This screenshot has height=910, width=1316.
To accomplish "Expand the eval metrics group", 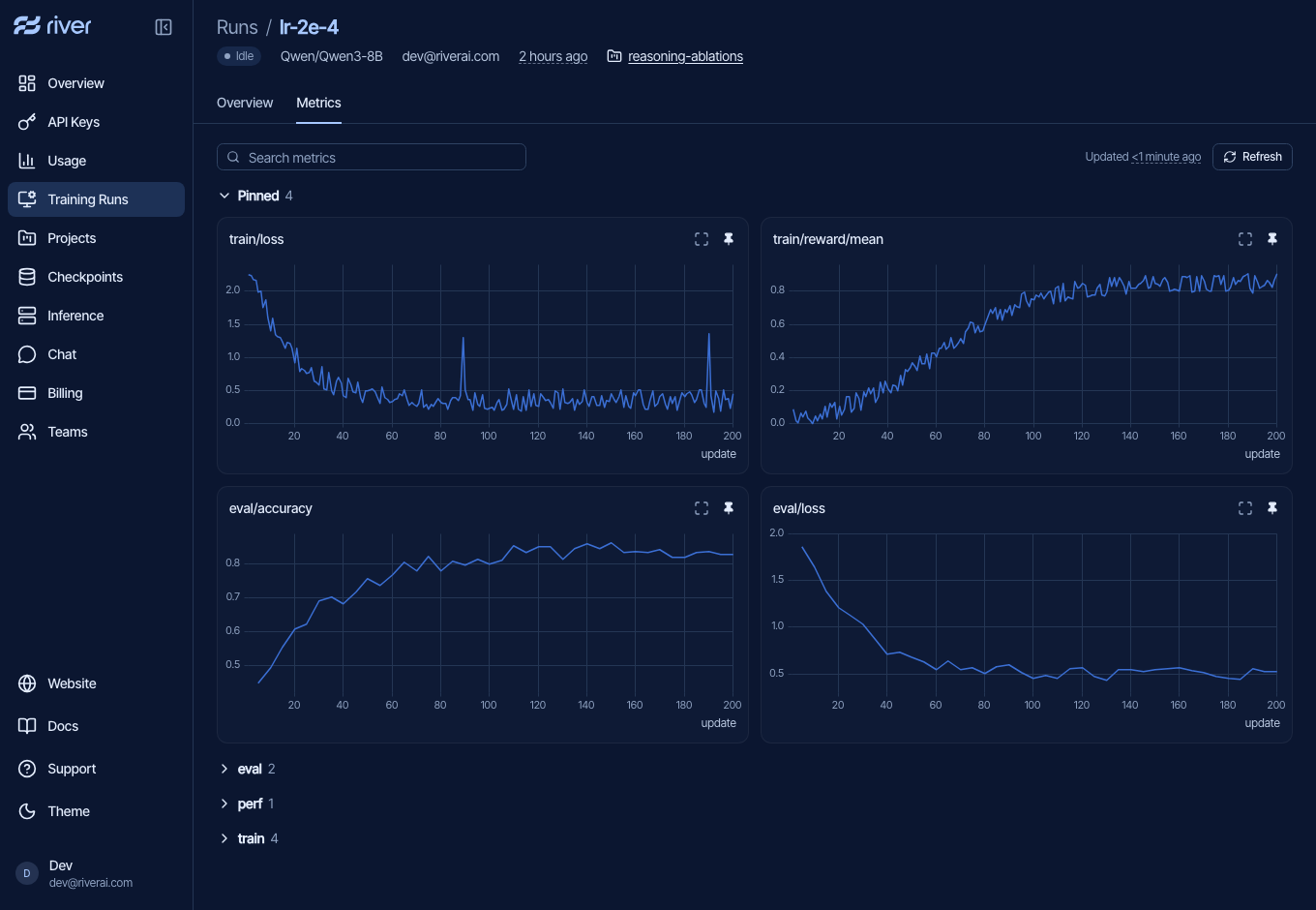I will (x=247, y=769).
